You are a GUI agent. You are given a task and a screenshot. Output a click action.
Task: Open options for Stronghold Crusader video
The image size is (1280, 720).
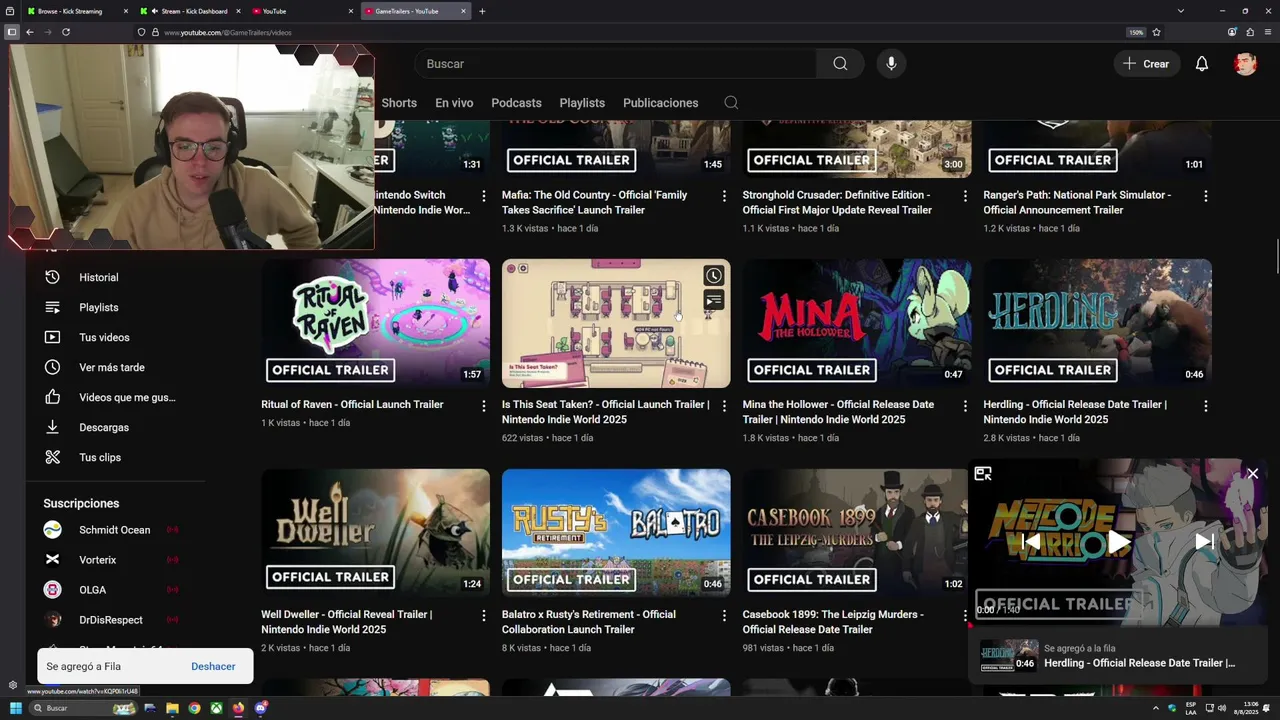click(965, 196)
